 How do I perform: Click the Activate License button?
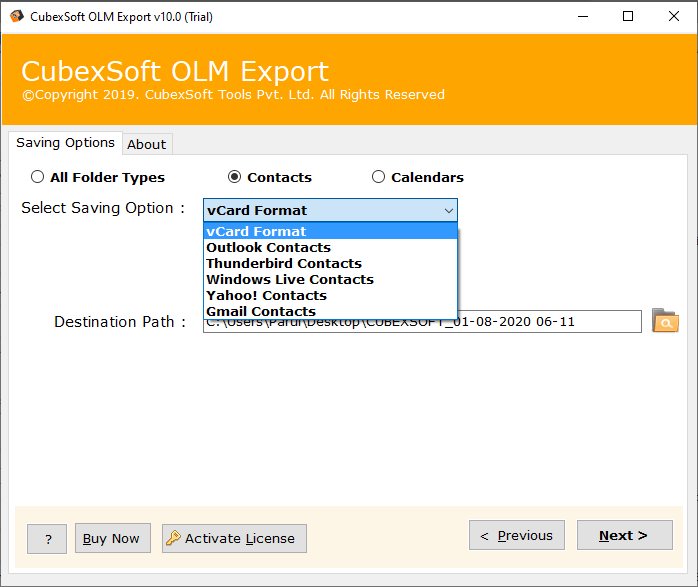234,538
